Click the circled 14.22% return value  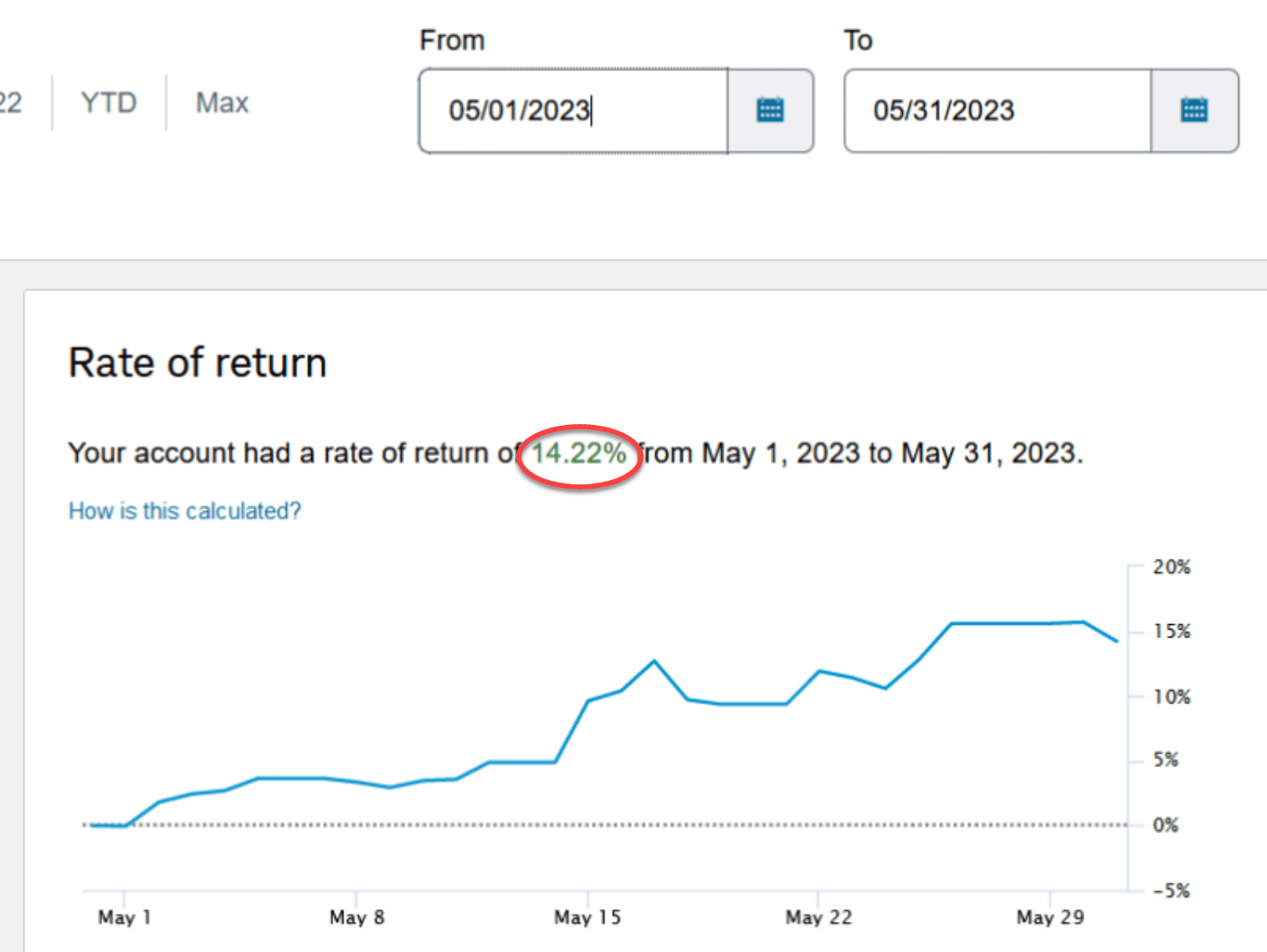(579, 453)
